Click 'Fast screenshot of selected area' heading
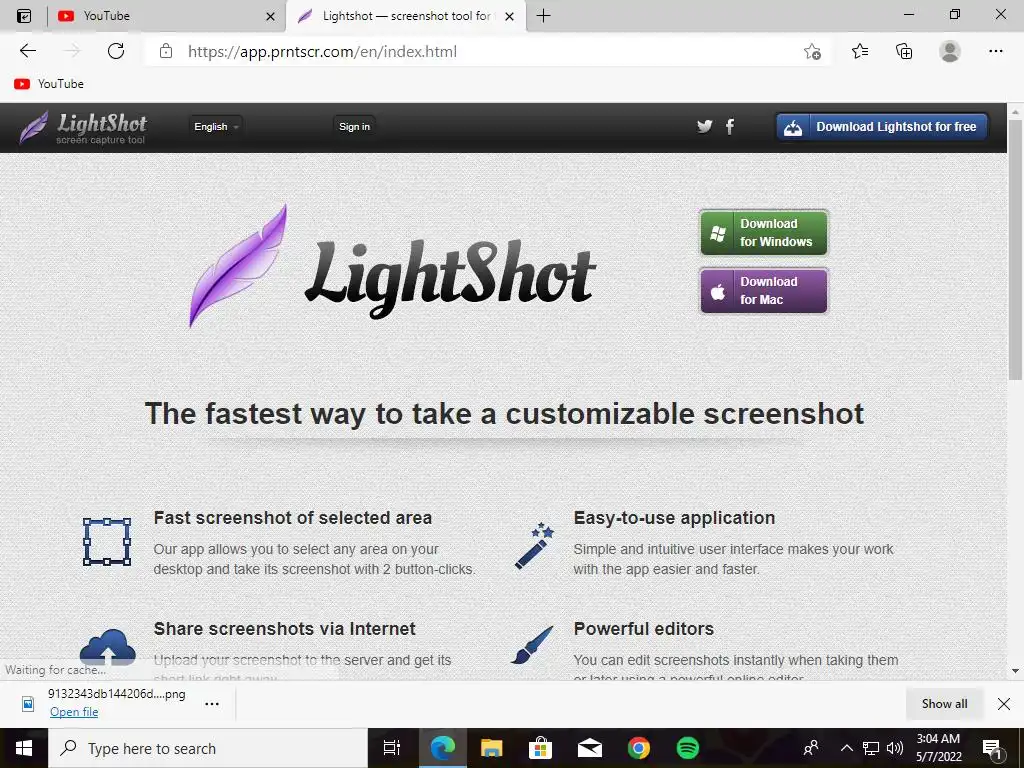Screen dimensions: 1024x768 [293, 518]
